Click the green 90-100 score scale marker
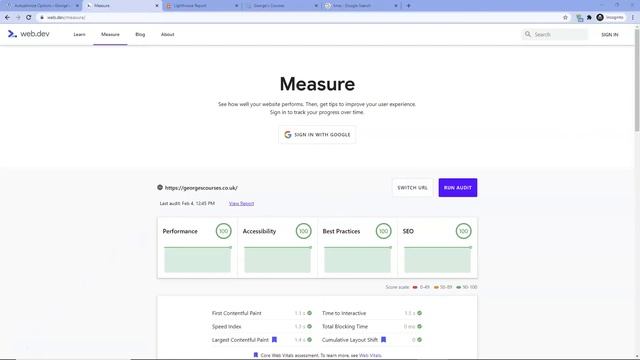Screen dimensions: 640x360 pos(459,287)
